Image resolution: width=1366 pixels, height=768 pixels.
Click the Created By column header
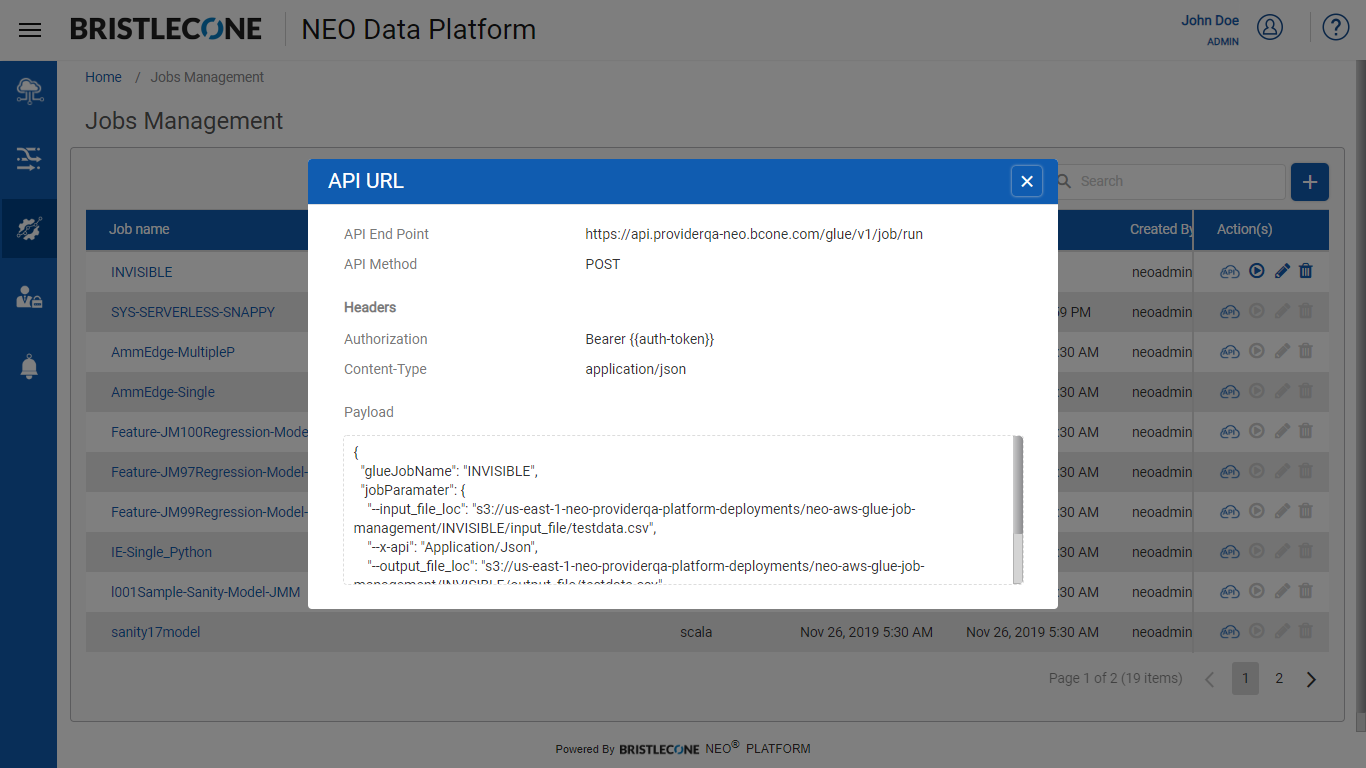[x=1162, y=229]
